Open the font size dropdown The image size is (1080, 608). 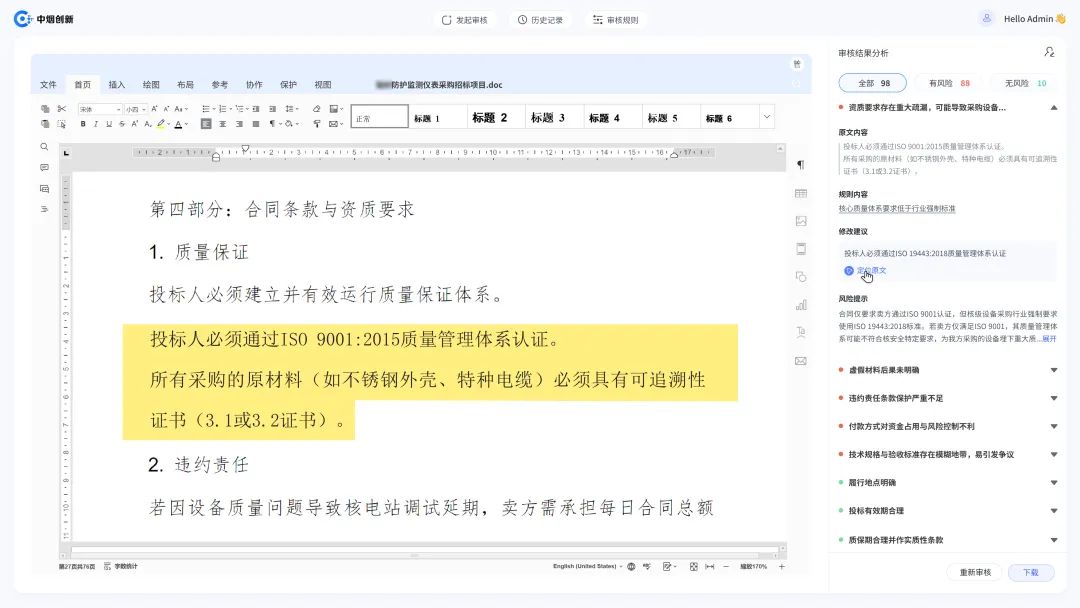click(x=136, y=108)
